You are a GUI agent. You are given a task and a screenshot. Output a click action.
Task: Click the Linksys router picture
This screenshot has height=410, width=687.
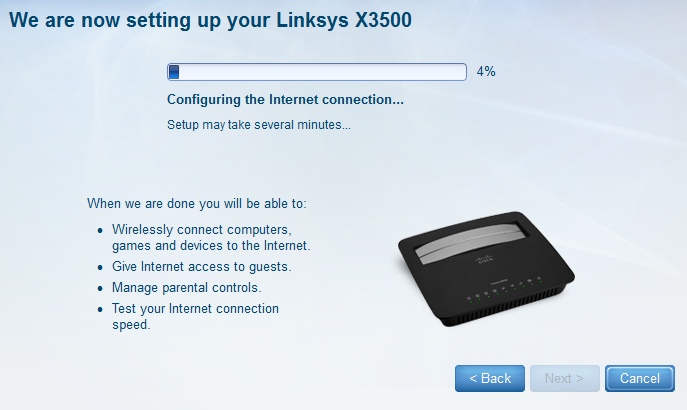pyautogui.click(x=486, y=269)
